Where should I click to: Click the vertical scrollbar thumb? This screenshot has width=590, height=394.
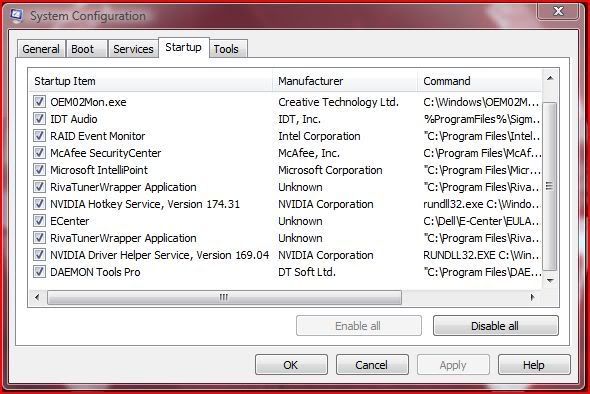click(550, 186)
